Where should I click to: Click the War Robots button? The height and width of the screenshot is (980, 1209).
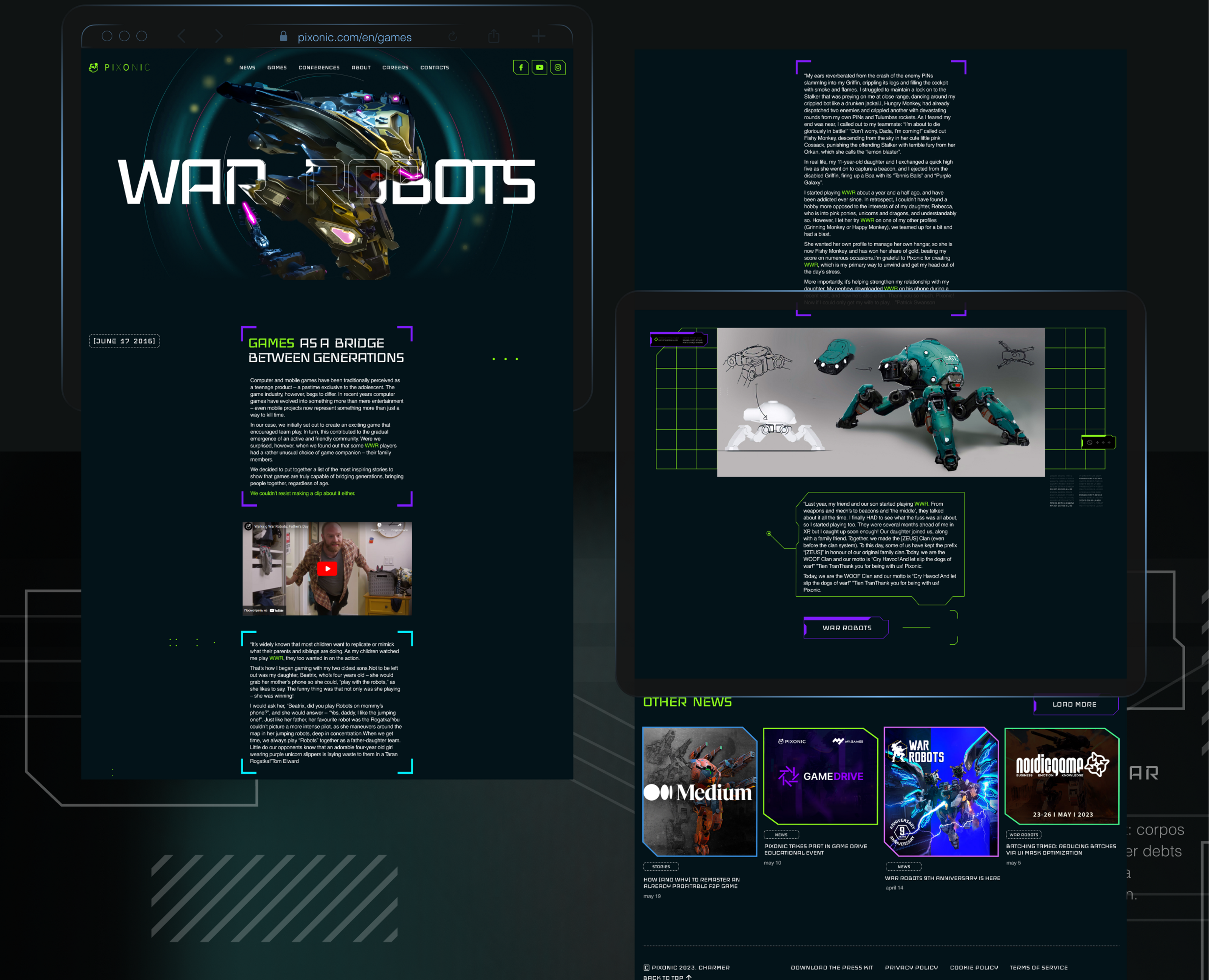(846, 628)
